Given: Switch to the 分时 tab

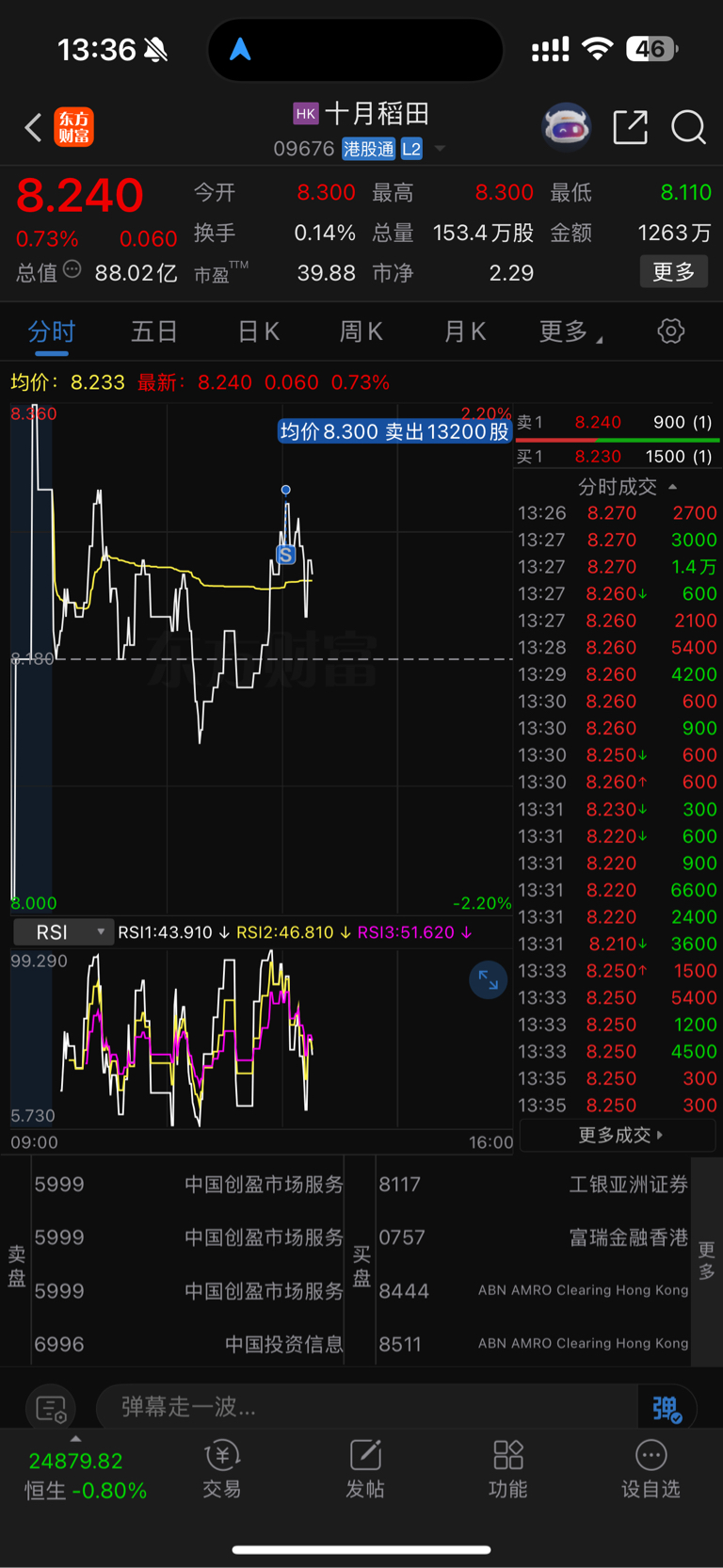Looking at the screenshot, I should pyautogui.click(x=51, y=331).
